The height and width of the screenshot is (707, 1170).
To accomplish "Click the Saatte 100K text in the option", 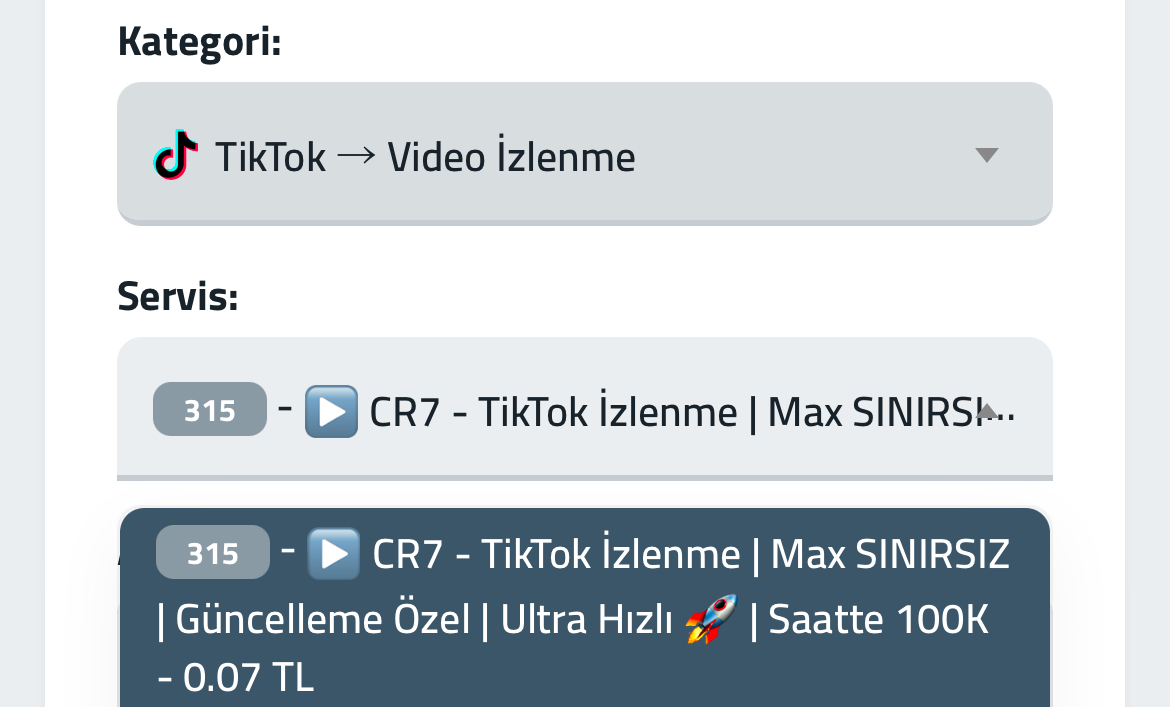I will (x=878, y=620).
